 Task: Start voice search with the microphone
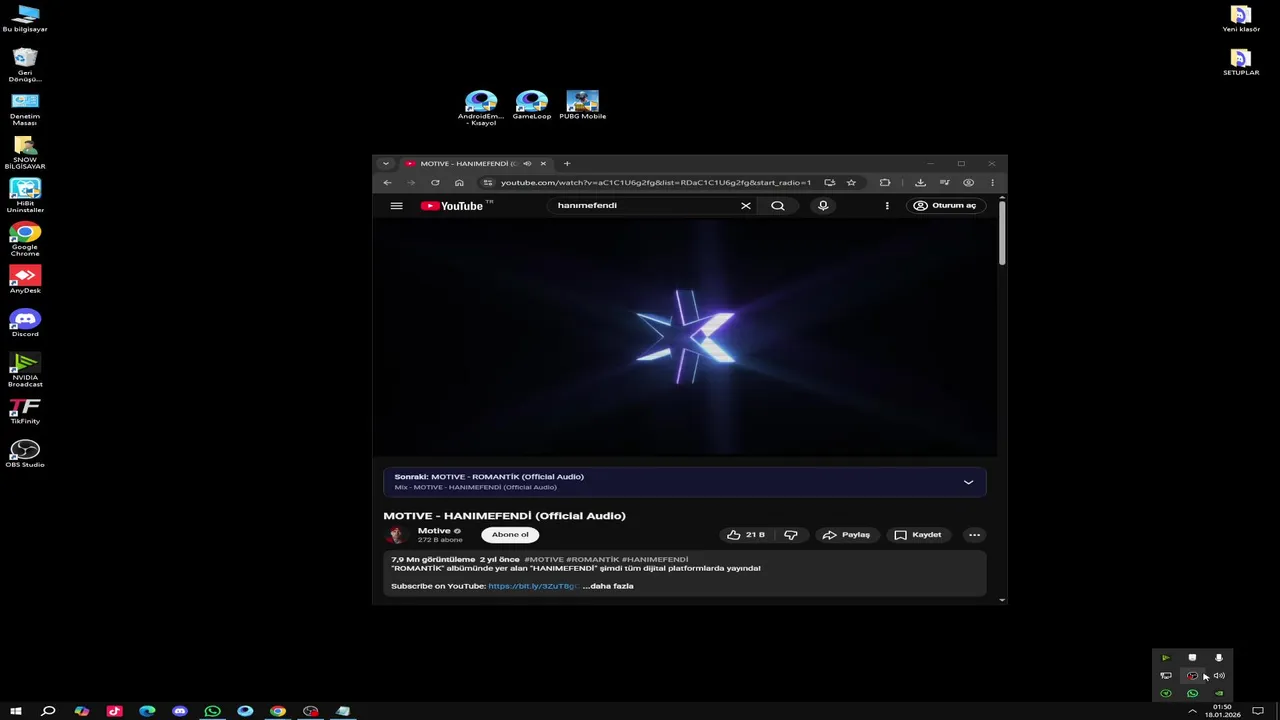coord(823,206)
